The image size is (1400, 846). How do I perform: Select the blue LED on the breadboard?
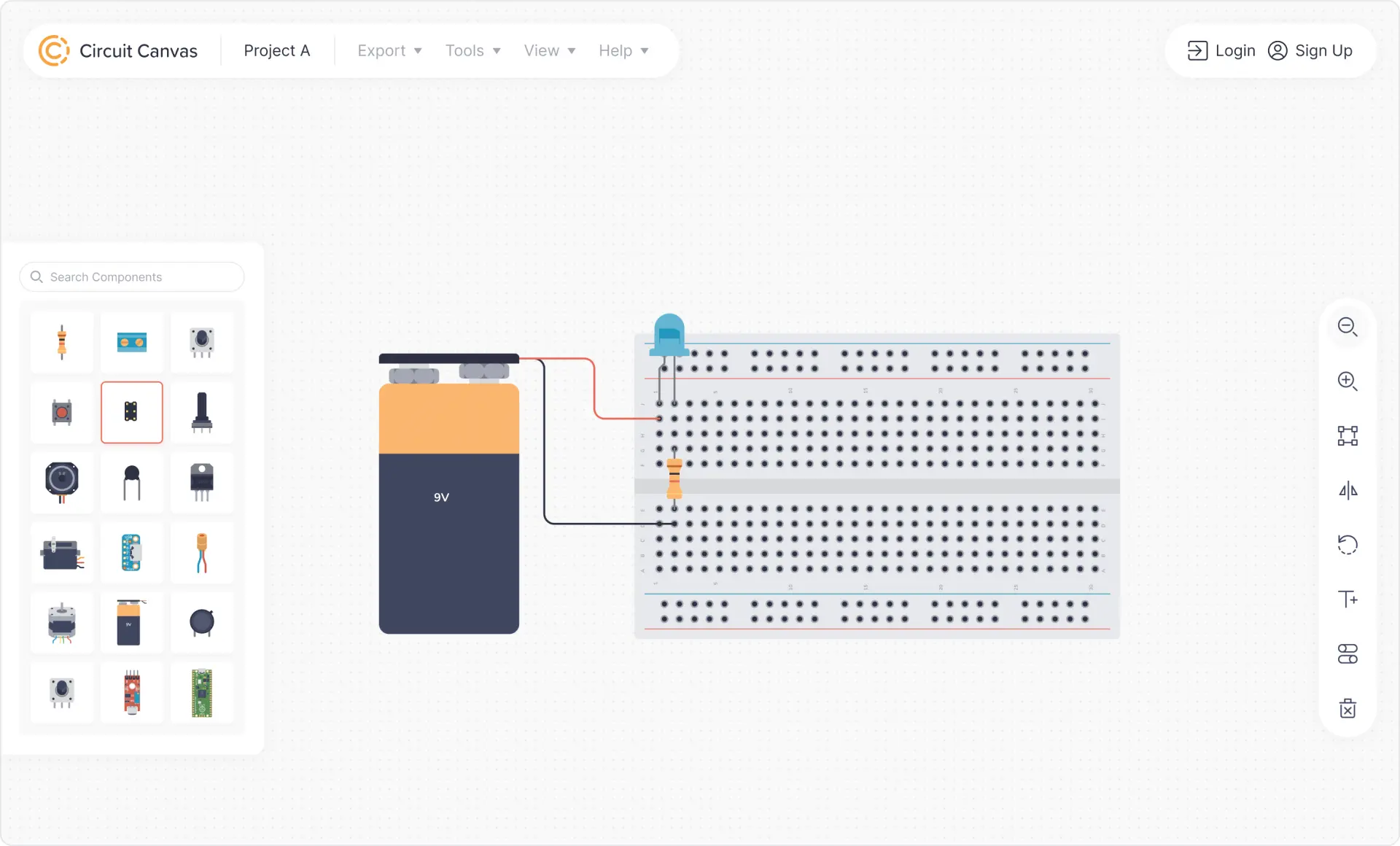click(669, 335)
